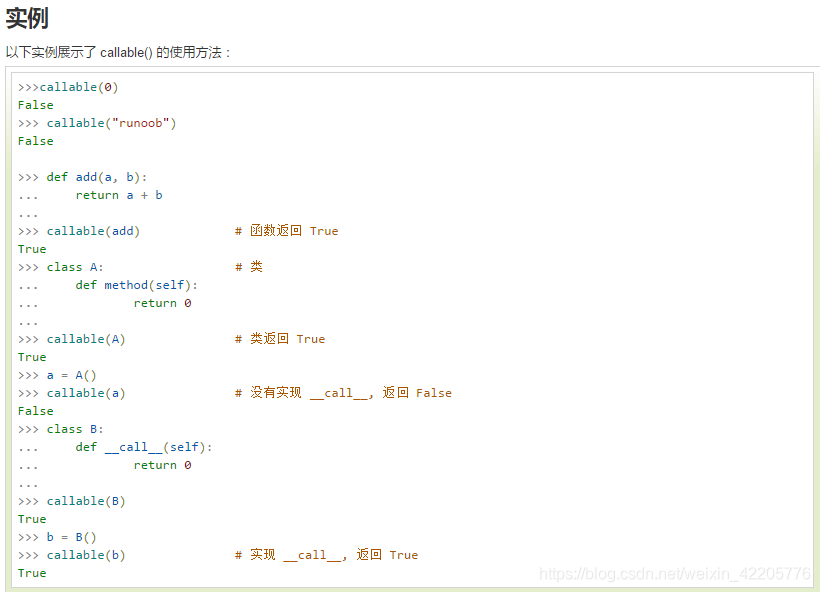
Task: Select the comment 函数返回 True
Action: (x=285, y=230)
